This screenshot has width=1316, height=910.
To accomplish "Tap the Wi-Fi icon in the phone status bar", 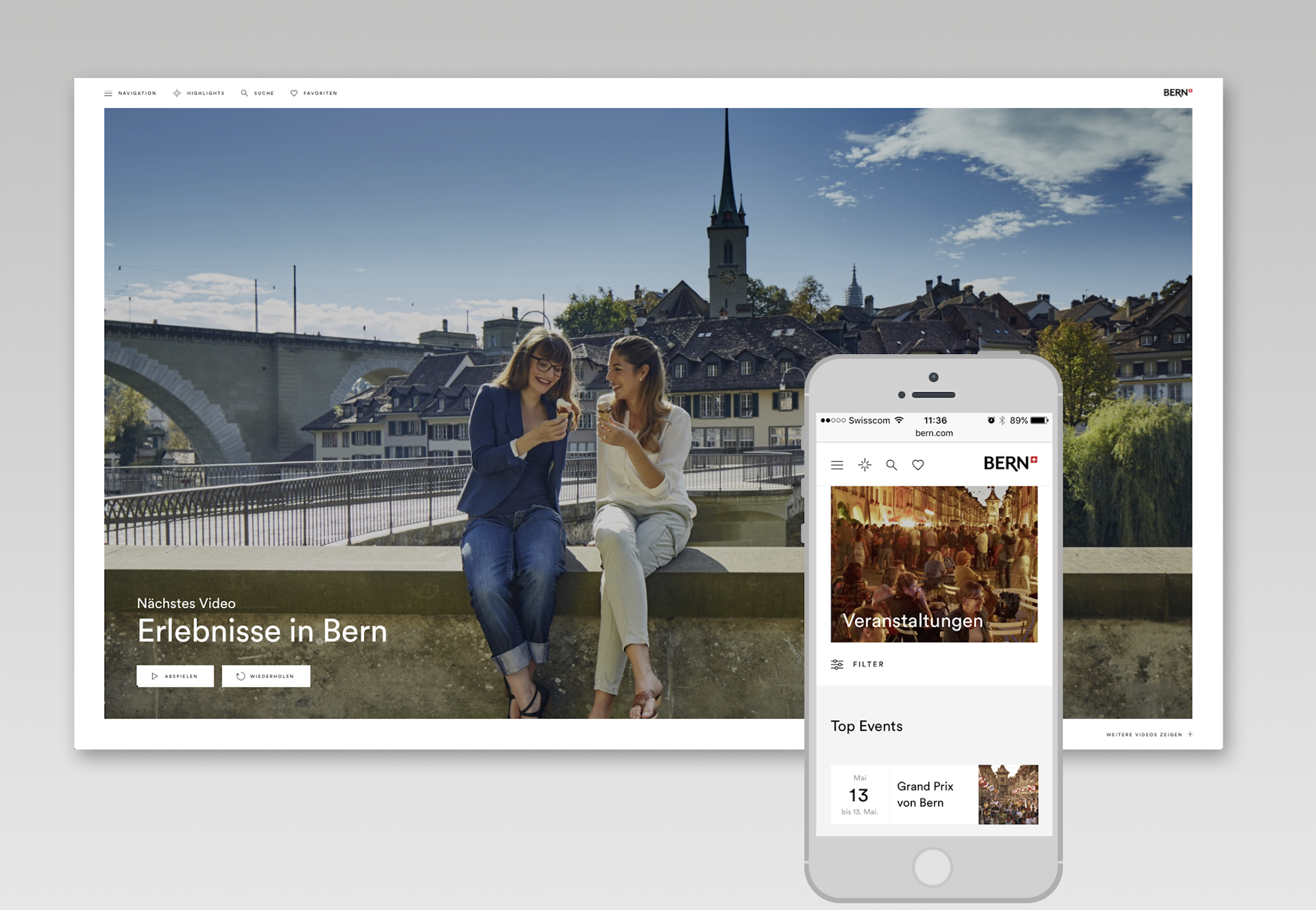I will pos(899,419).
